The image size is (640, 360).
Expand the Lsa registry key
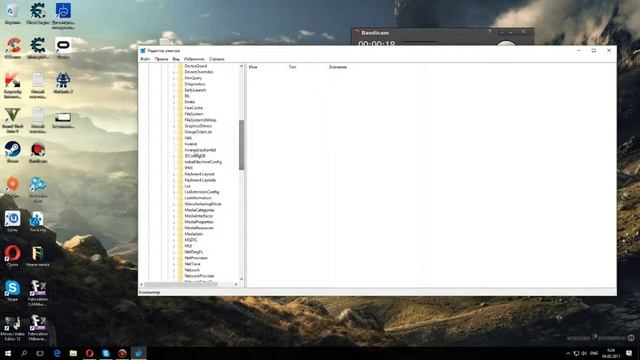click(174, 186)
